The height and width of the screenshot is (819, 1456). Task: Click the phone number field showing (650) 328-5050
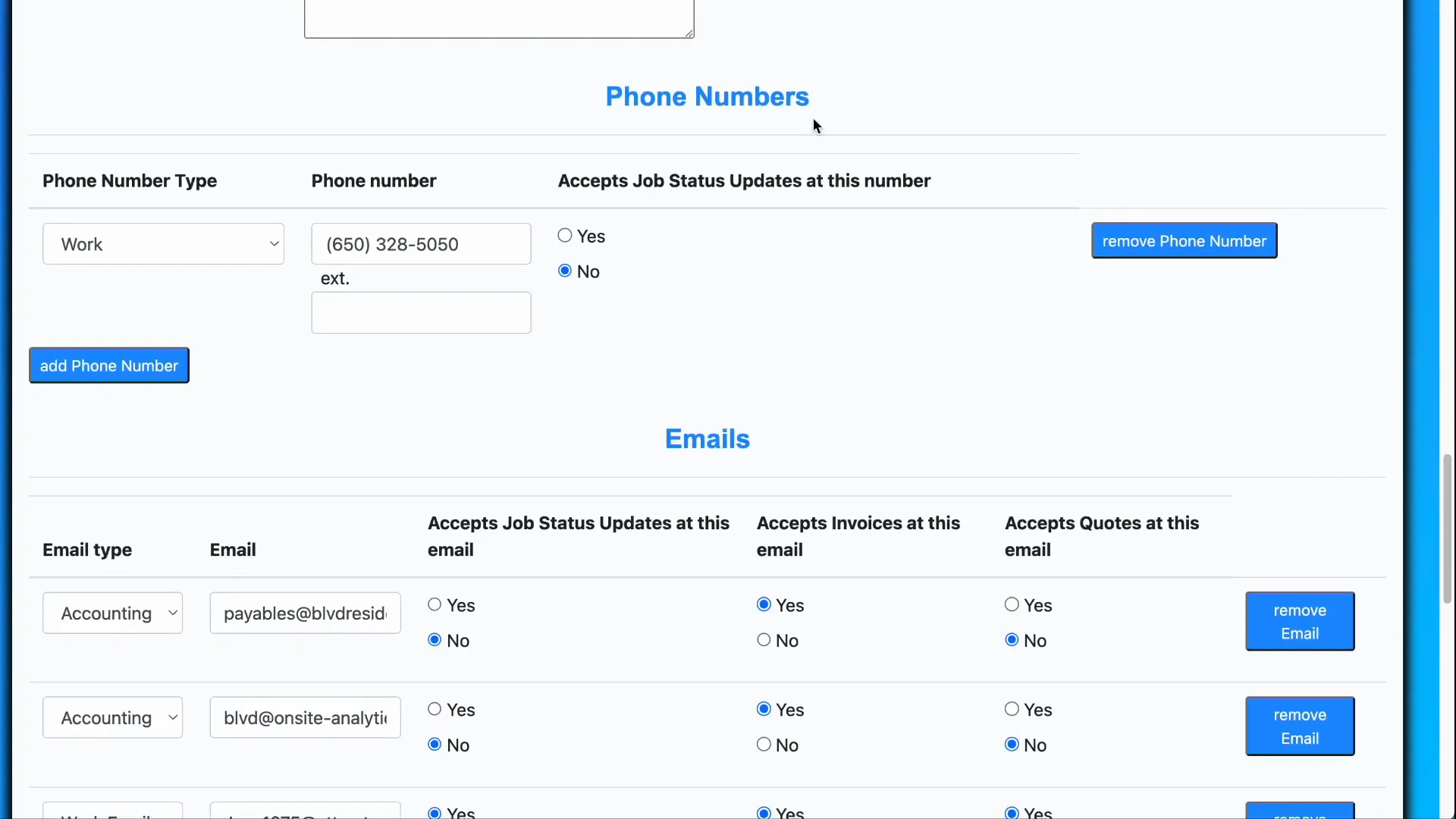[x=421, y=243]
